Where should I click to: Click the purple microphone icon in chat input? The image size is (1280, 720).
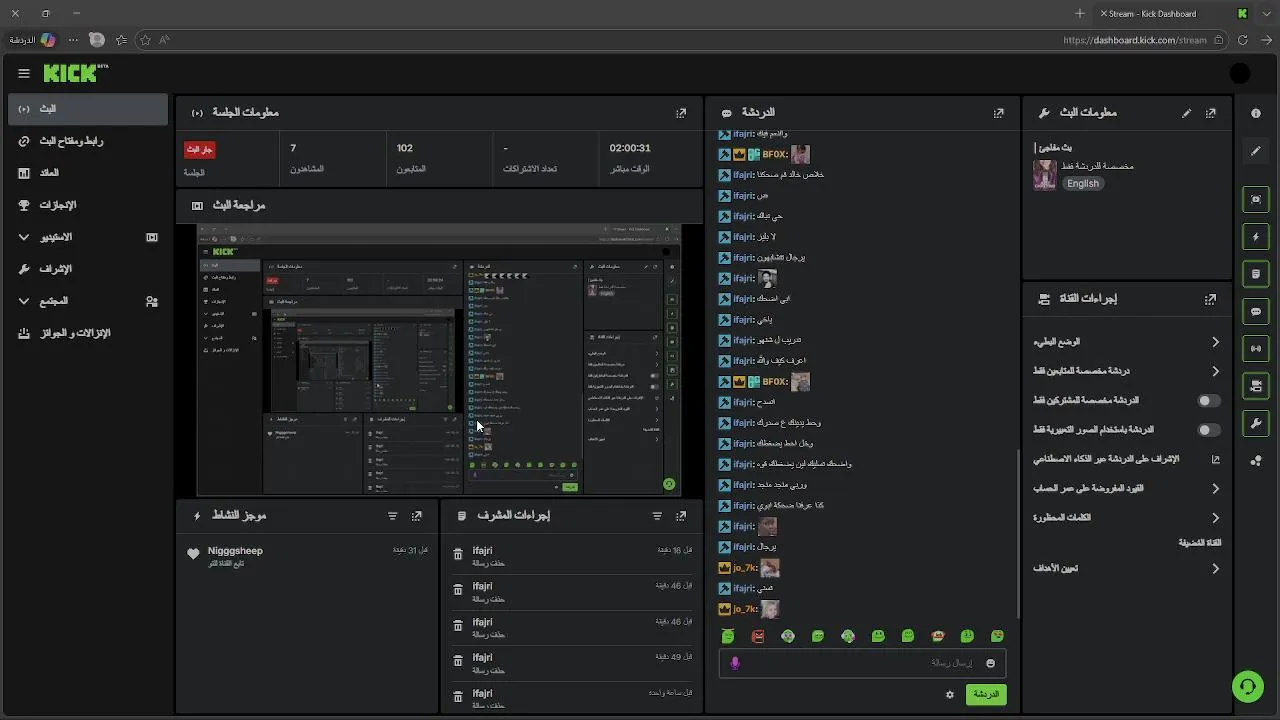pyautogui.click(x=735, y=663)
